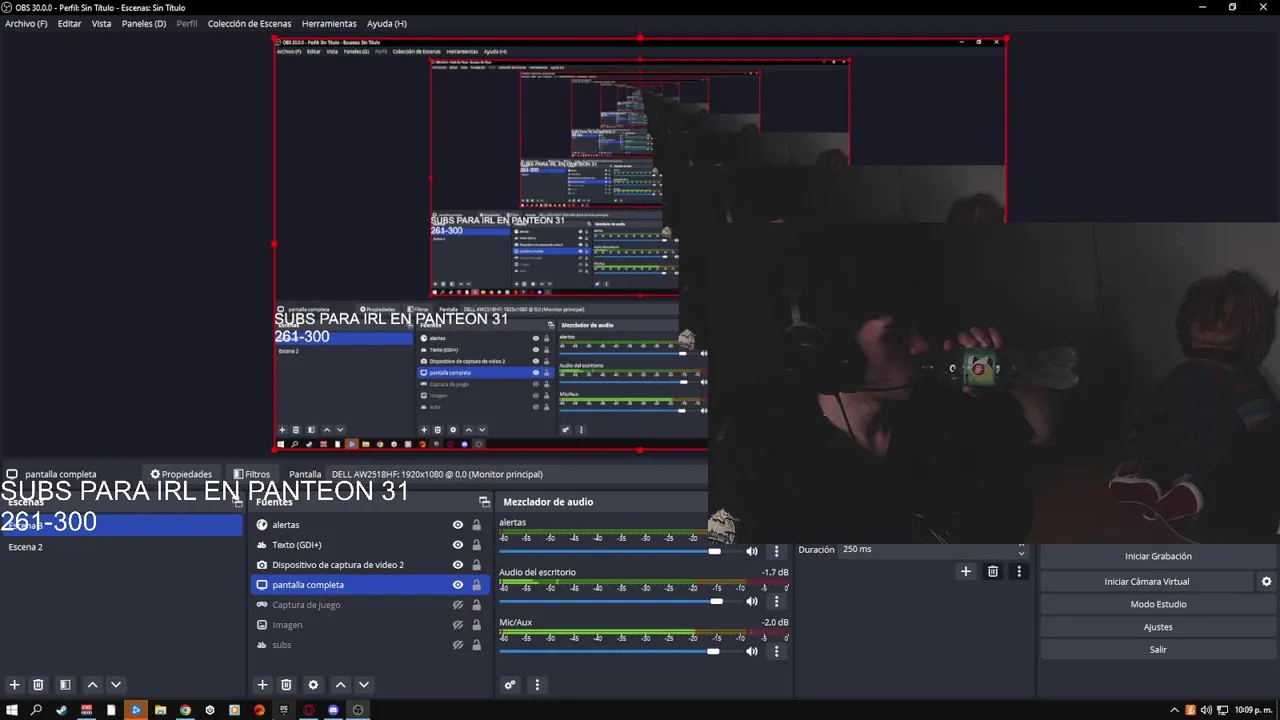Hide the Texto (GDI+) source
Viewport: 1280px width, 720px height.
pyautogui.click(x=458, y=545)
